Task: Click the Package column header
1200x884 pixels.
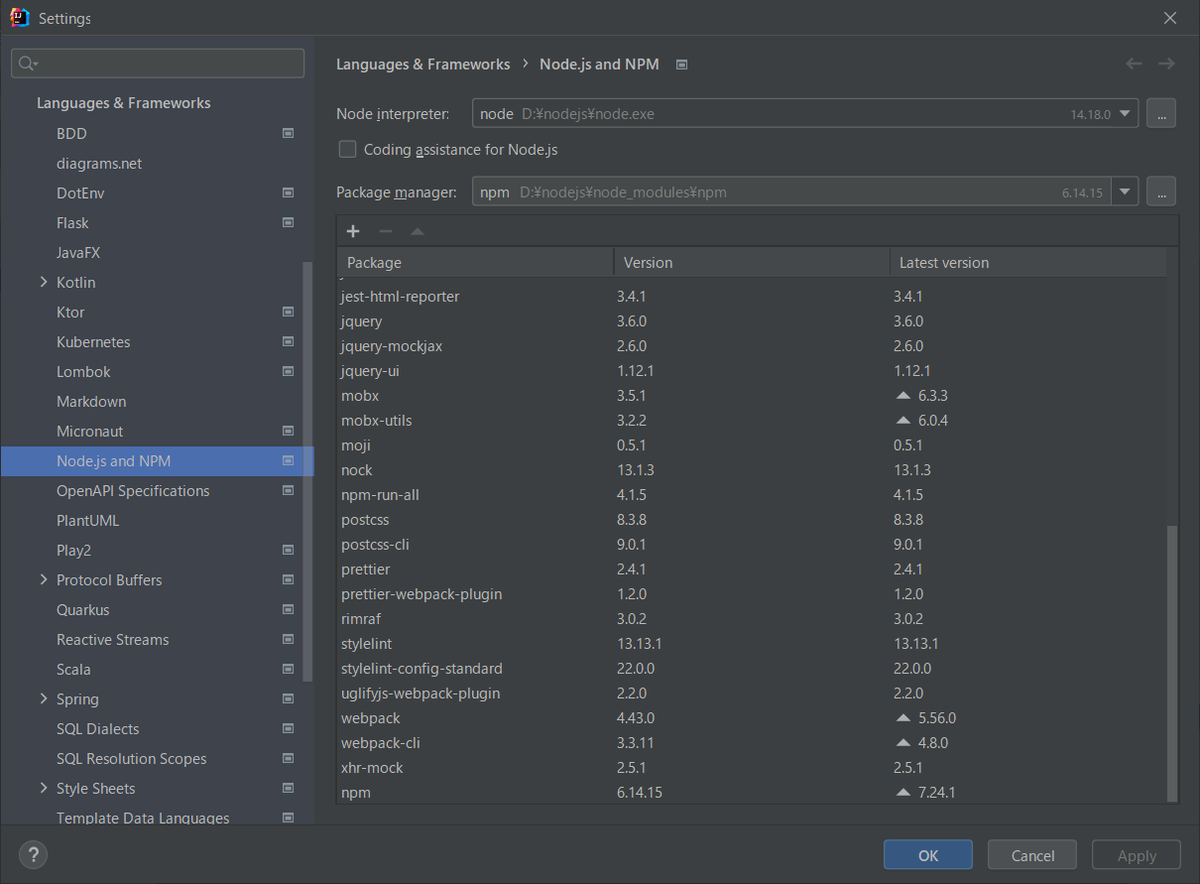Action: 475,262
